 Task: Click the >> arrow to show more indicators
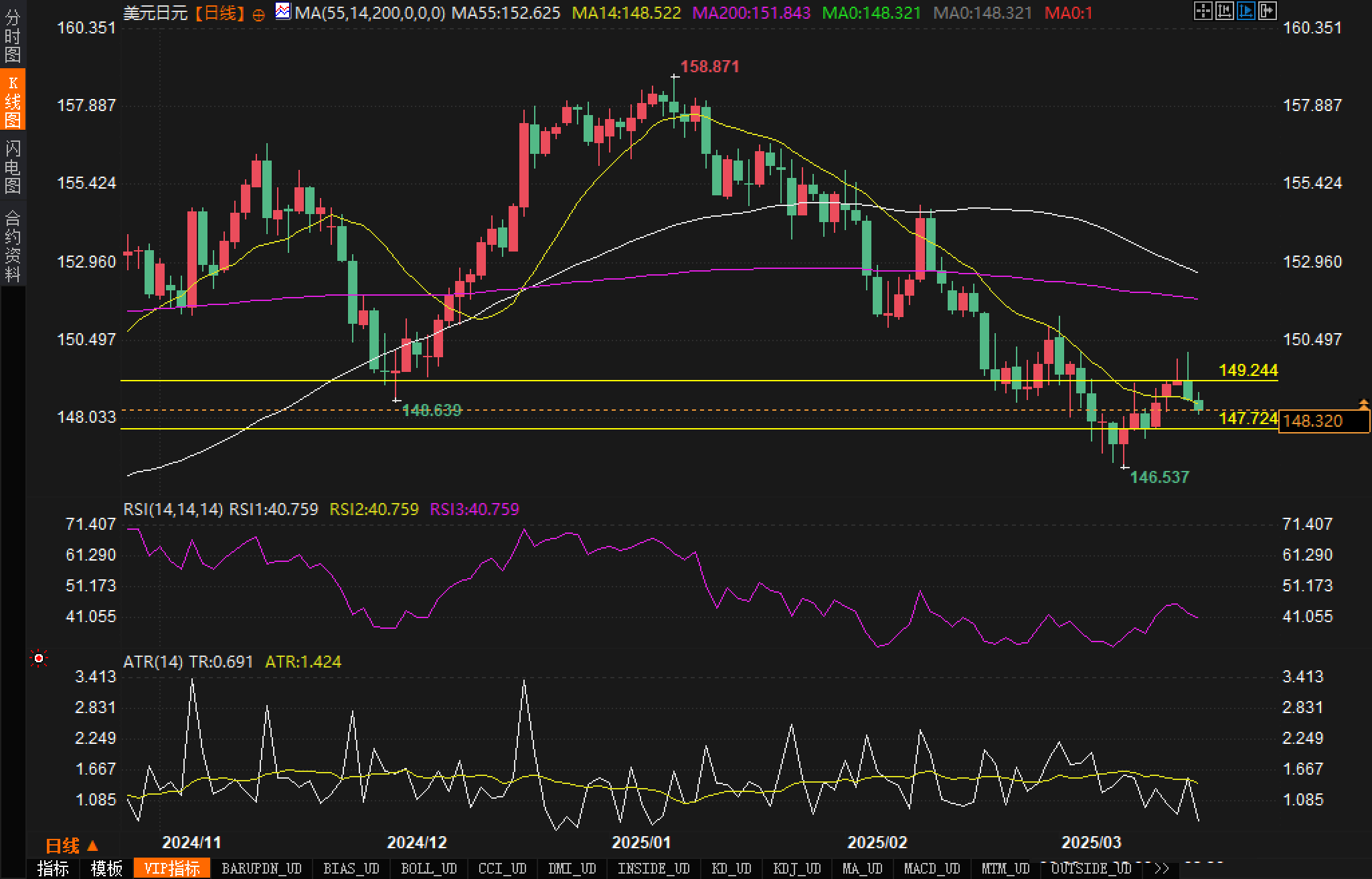[x=1161, y=868]
